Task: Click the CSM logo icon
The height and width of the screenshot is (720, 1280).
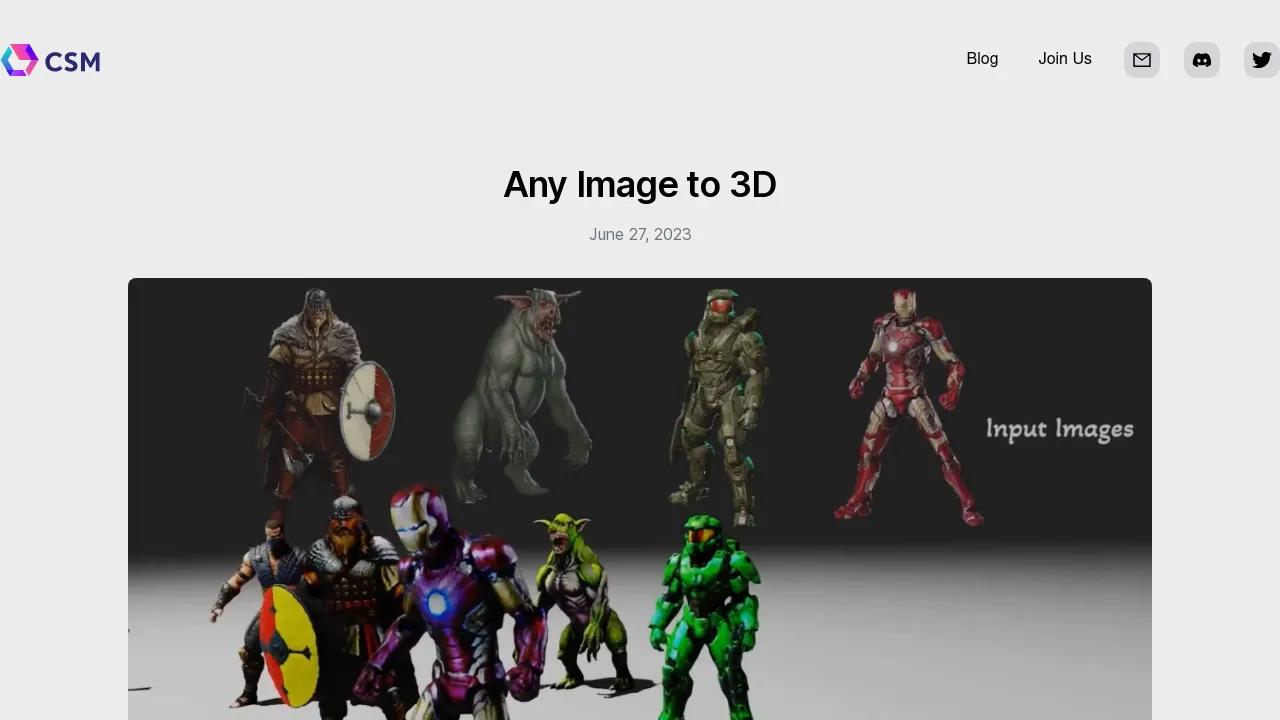Action: pos(19,60)
